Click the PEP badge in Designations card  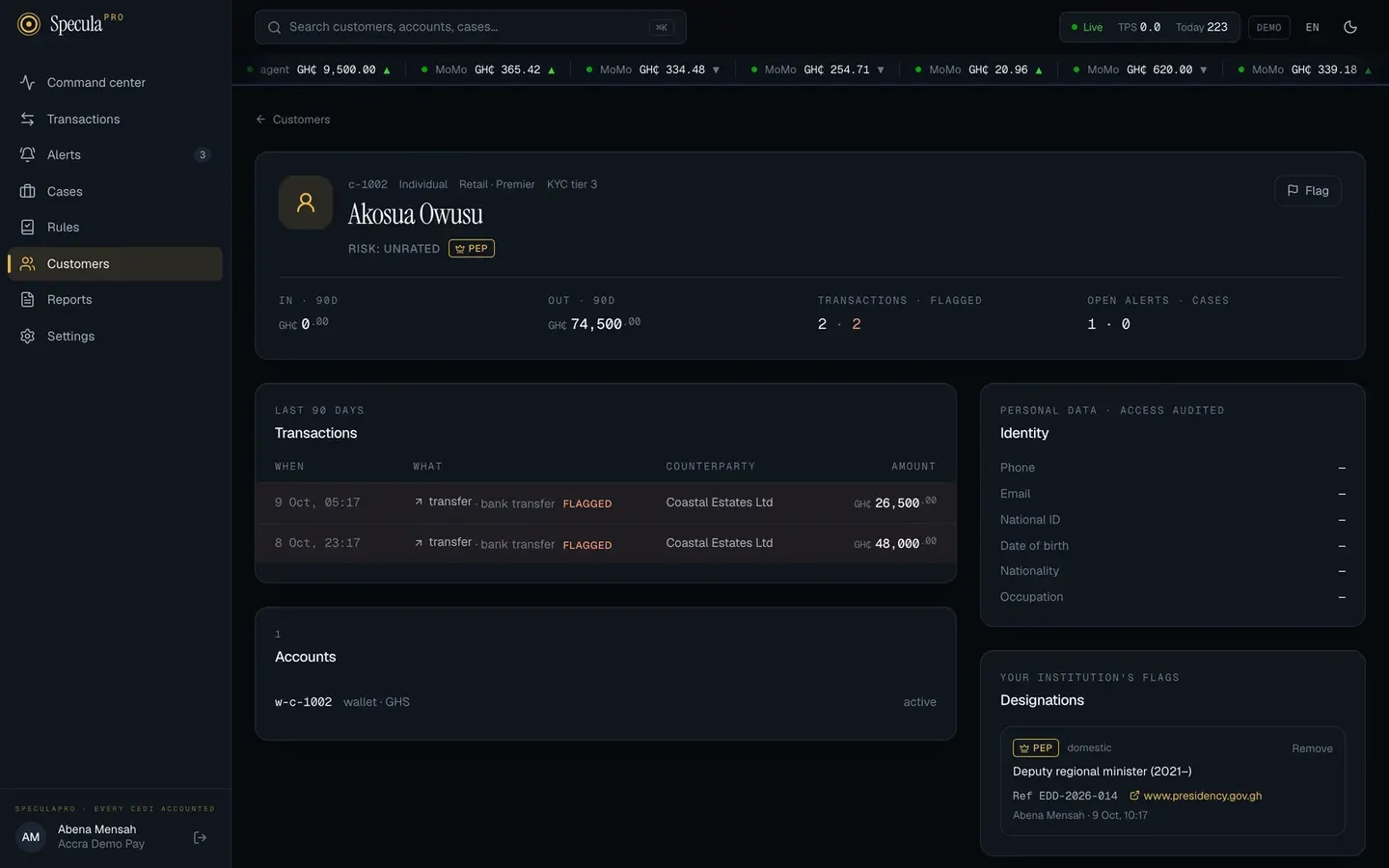(1036, 748)
